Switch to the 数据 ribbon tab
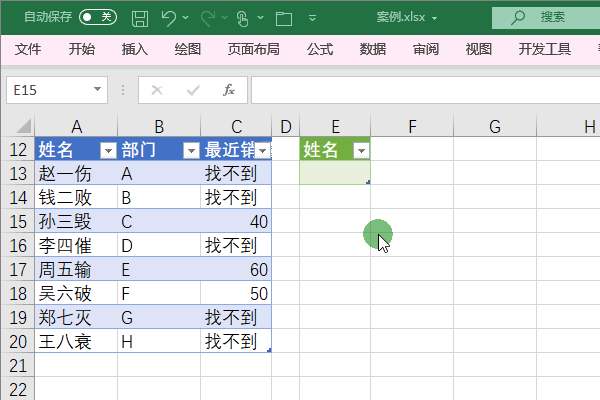 point(373,49)
